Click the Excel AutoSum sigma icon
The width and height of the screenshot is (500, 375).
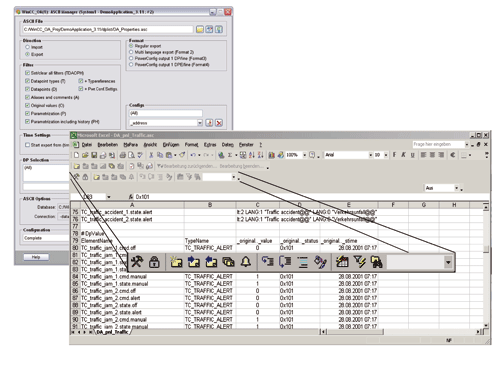click(x=230, y=155)
